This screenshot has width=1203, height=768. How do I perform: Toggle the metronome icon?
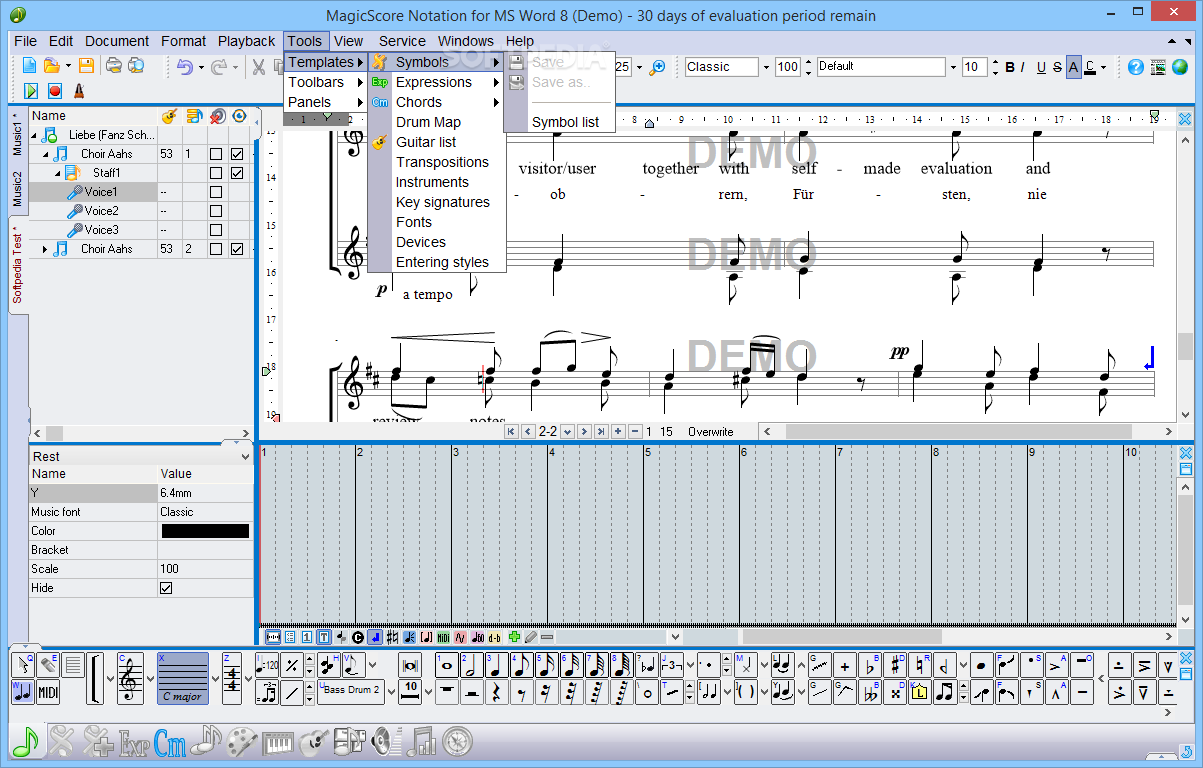79,91
